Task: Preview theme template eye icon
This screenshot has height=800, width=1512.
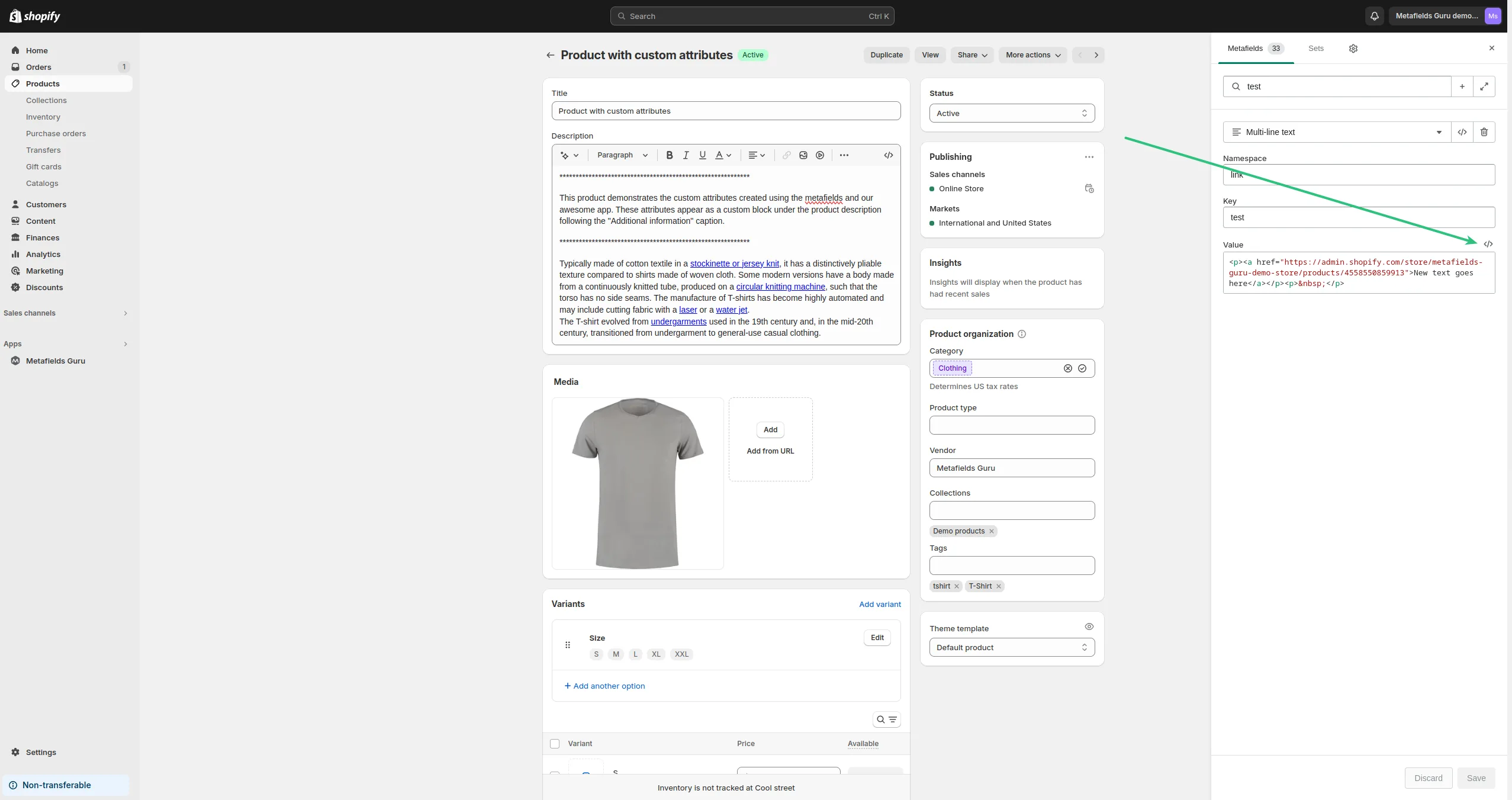Action: tap(1089, 626)
